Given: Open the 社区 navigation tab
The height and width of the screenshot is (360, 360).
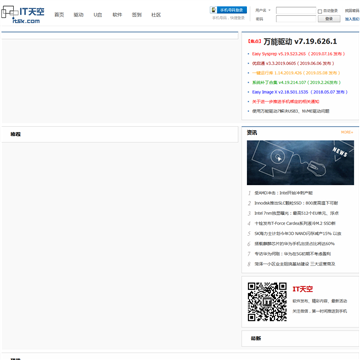Looking at the screenshot, I should 156,15.
